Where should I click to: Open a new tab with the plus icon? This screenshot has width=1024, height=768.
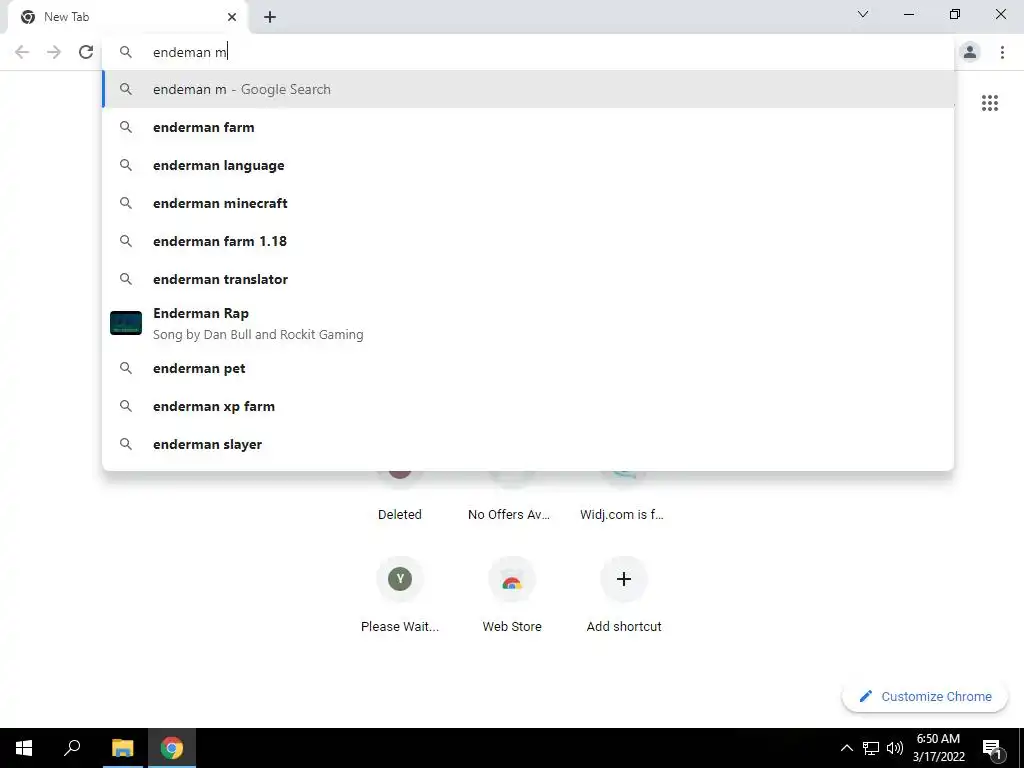coord(270,17)
